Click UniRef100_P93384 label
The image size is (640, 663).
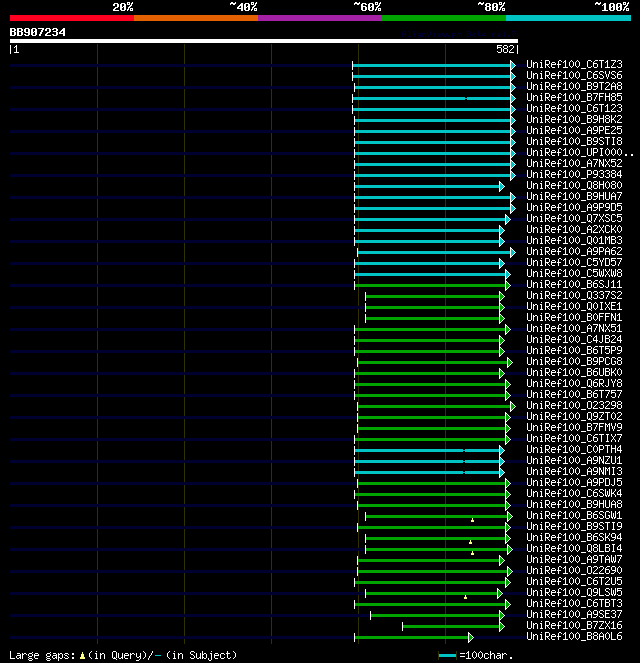click(x=574, y=174)
